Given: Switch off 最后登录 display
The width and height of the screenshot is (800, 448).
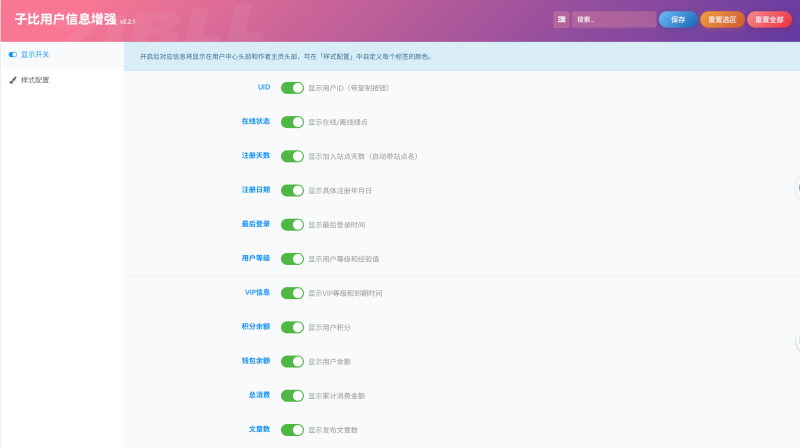Looking at the screenshot, I should pos(292,225).
